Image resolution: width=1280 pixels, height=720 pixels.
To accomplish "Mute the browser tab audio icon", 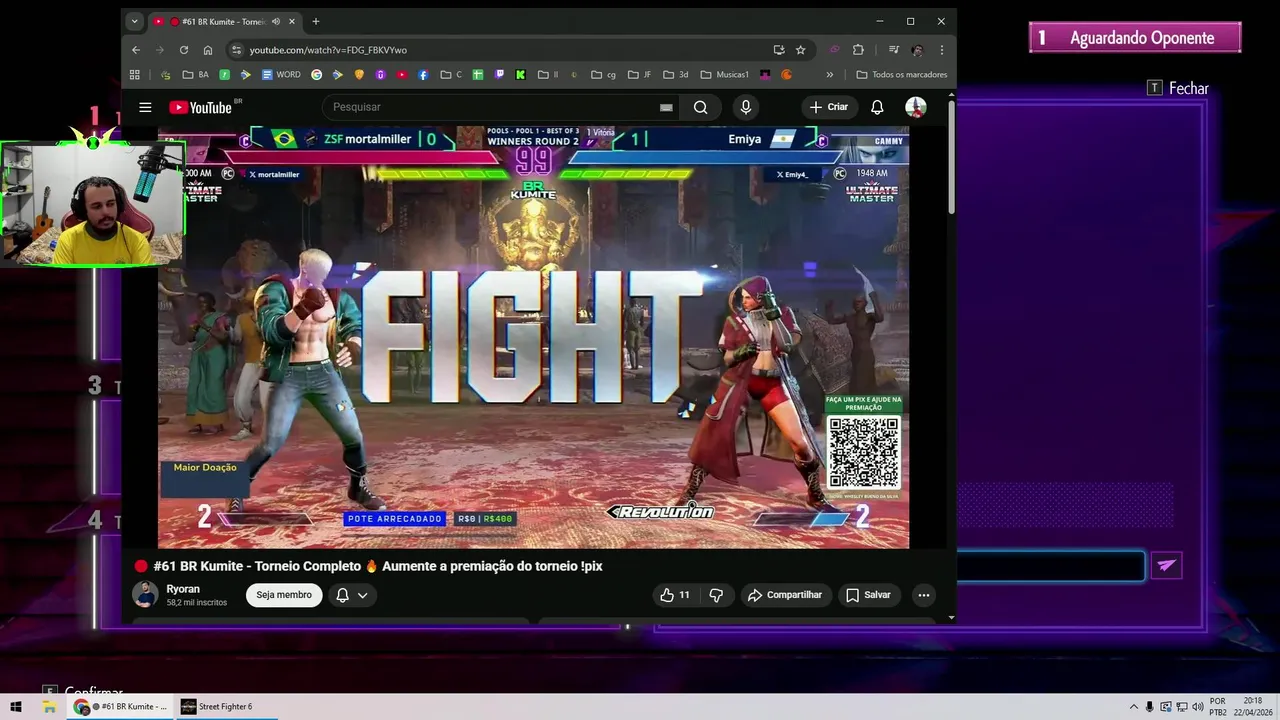I will pyautogui.click(x=275, y=21).
